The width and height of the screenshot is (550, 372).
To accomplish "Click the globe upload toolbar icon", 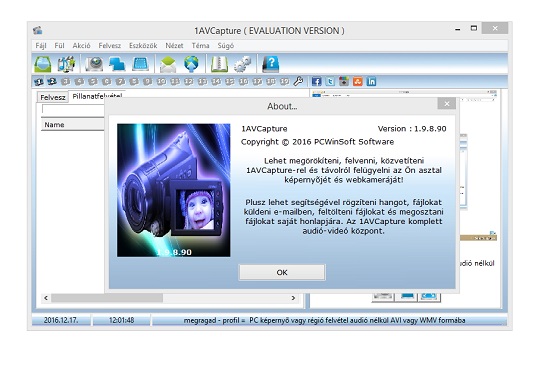I will 191,64.
